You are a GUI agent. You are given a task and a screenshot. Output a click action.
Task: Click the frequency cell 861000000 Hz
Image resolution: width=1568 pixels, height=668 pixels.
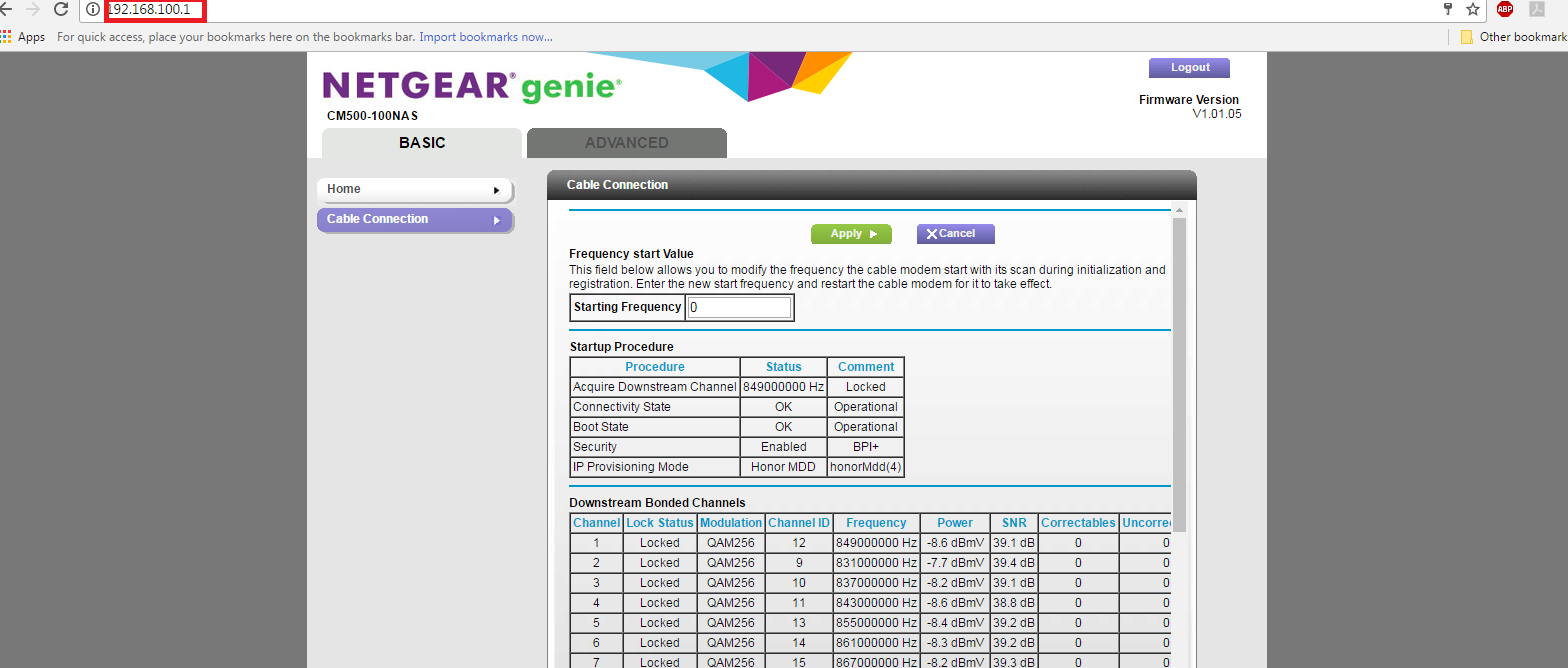[876, 643]
